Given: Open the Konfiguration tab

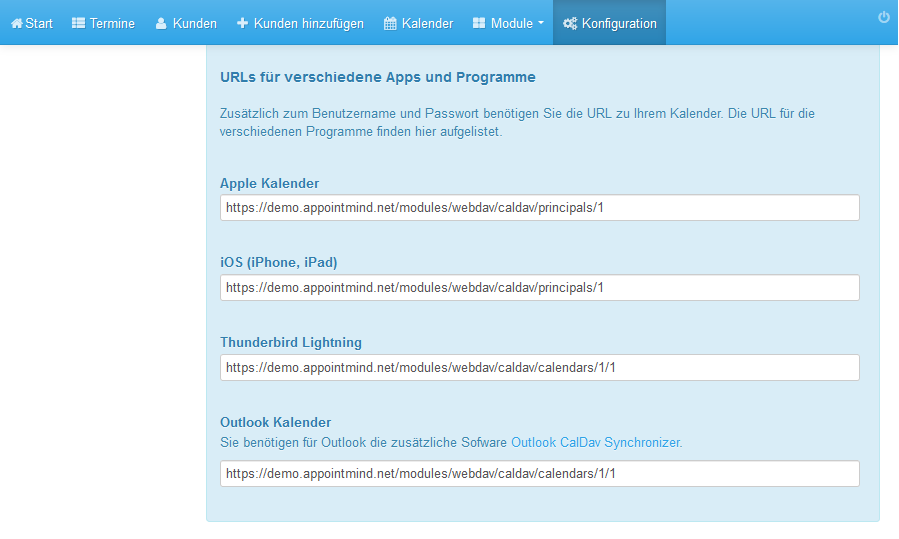Looking at the screenshot, I should click(x=609, y=23).
